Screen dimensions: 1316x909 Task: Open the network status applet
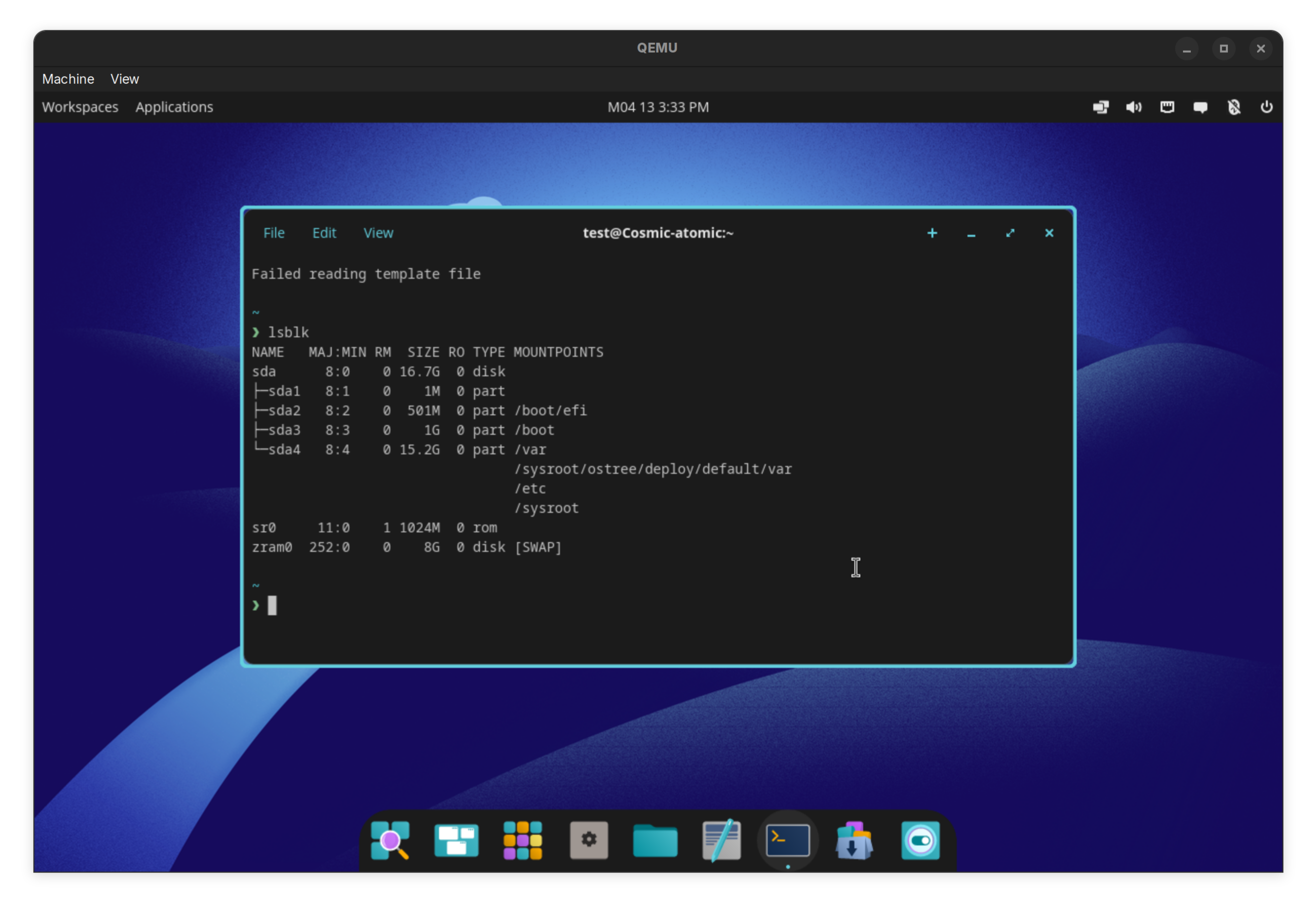point(1167,107)
